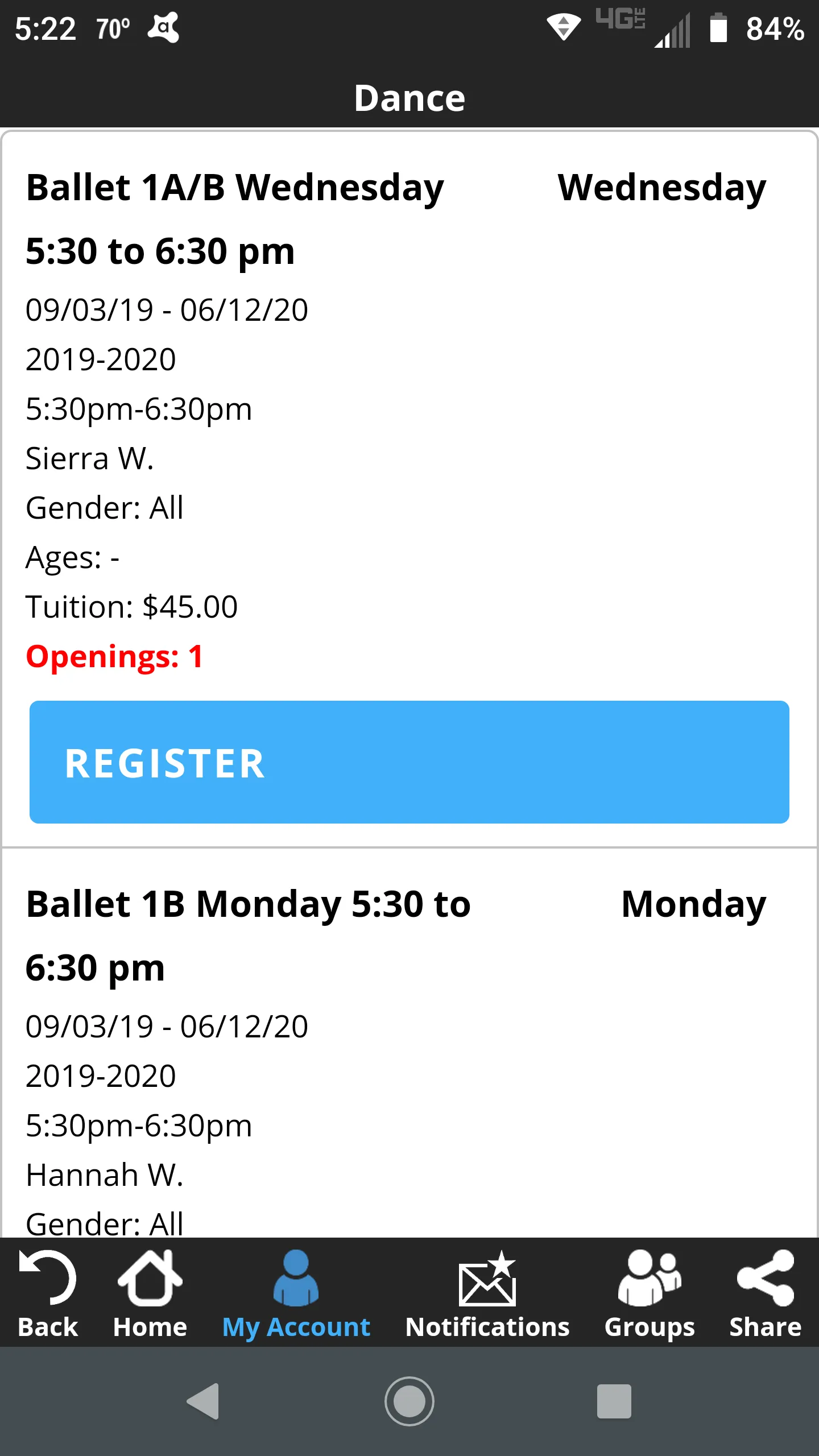Tap the Back arrow icon
The image size is (819, 1456).
48,1277
